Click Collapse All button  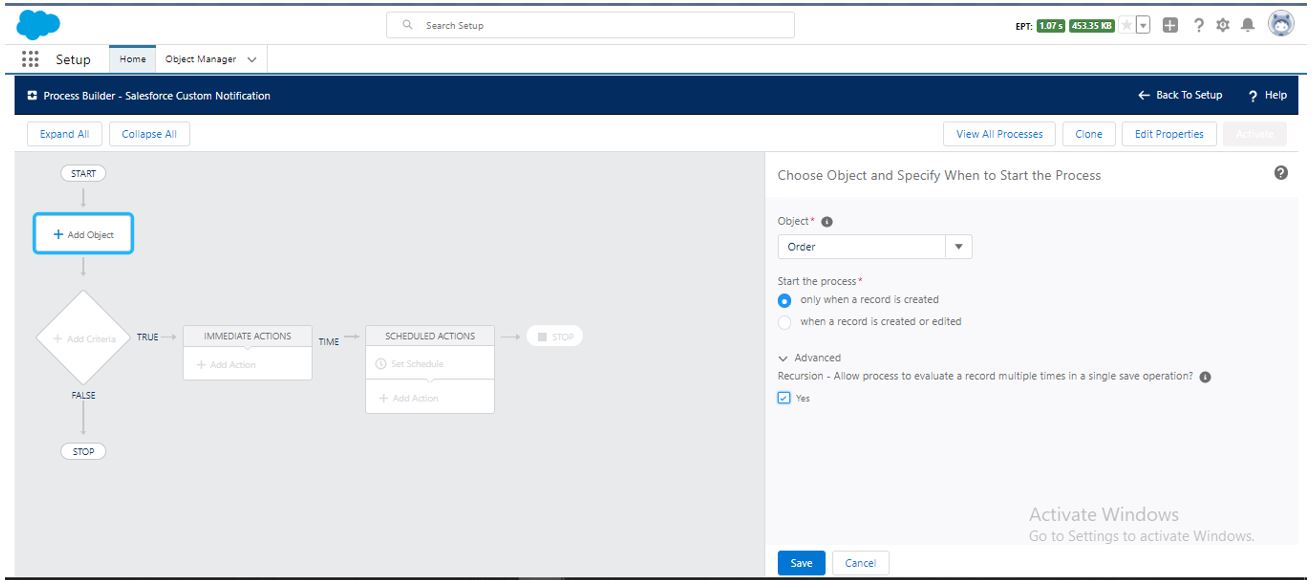[149, 134]
